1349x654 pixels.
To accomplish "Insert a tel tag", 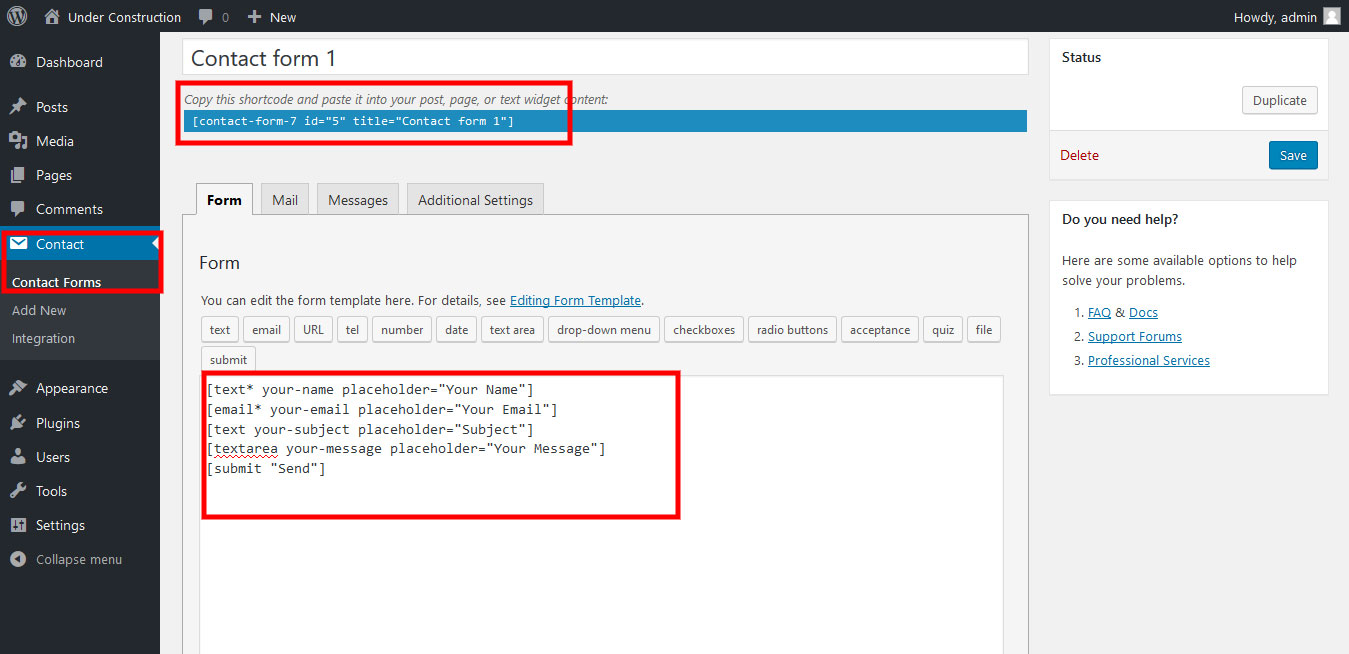I will [353, 330].
